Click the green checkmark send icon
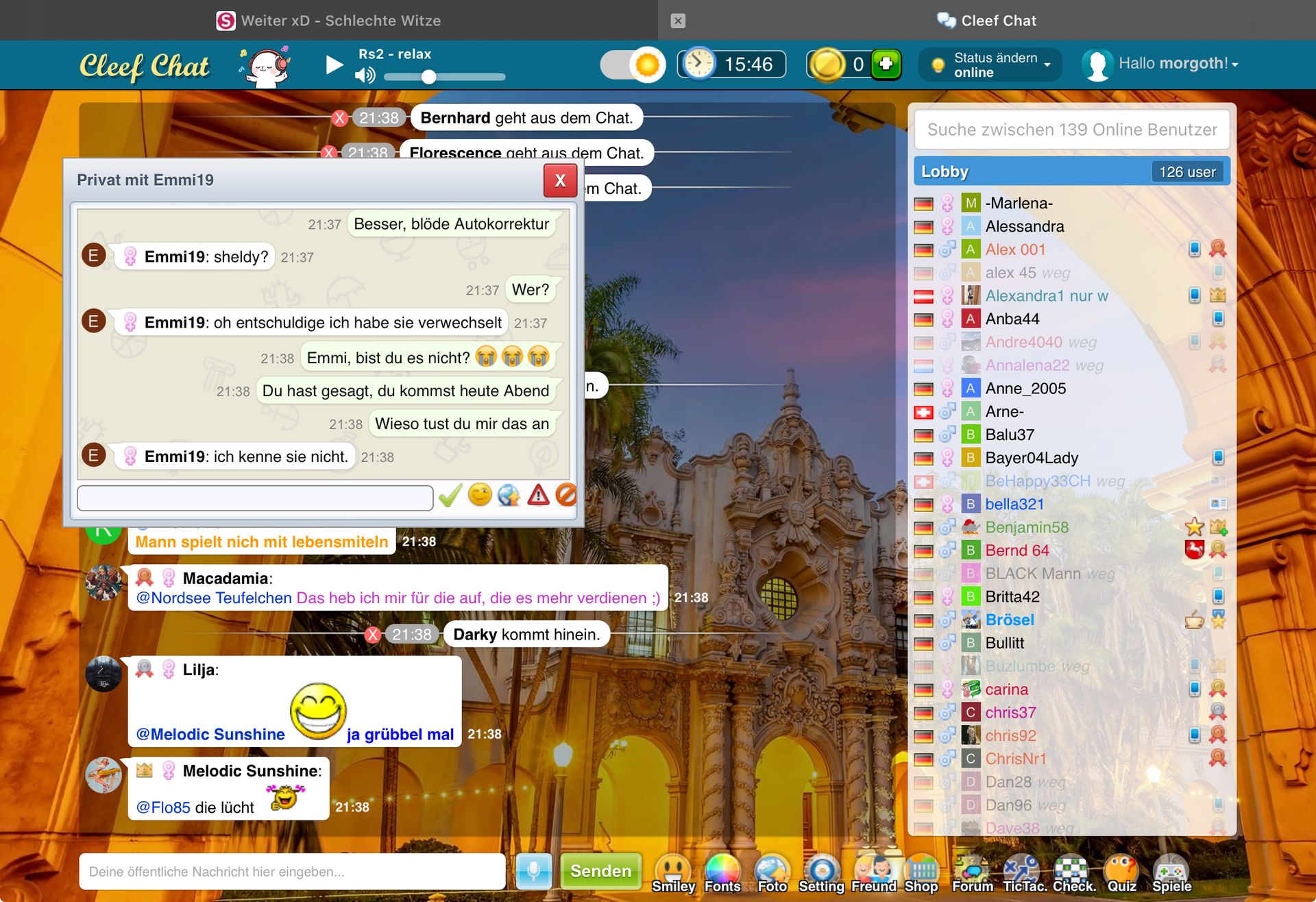 point(450,496)
